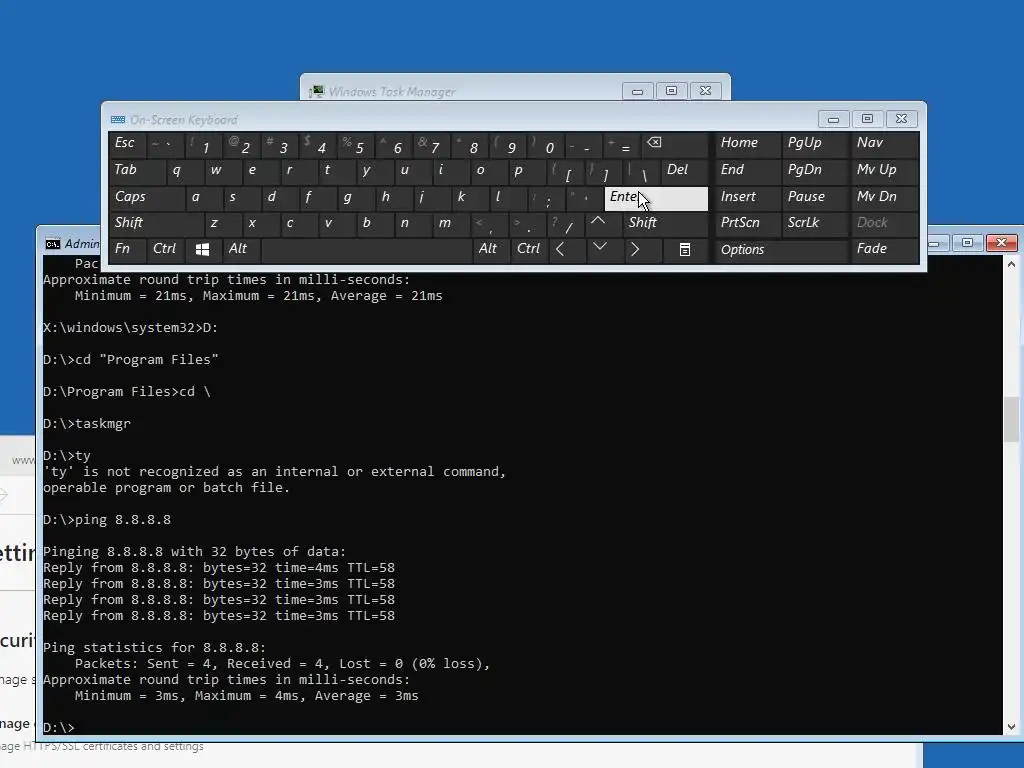Click the command prompt scrollbar thumb
Image resolution: width=1024 pixels, height=768 pixels.
(x=1012, y=419)
